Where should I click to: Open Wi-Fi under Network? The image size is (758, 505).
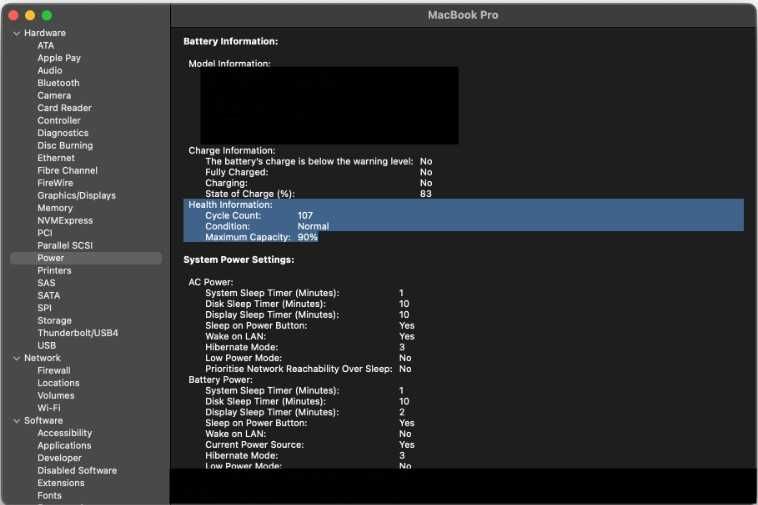(49, 408)
